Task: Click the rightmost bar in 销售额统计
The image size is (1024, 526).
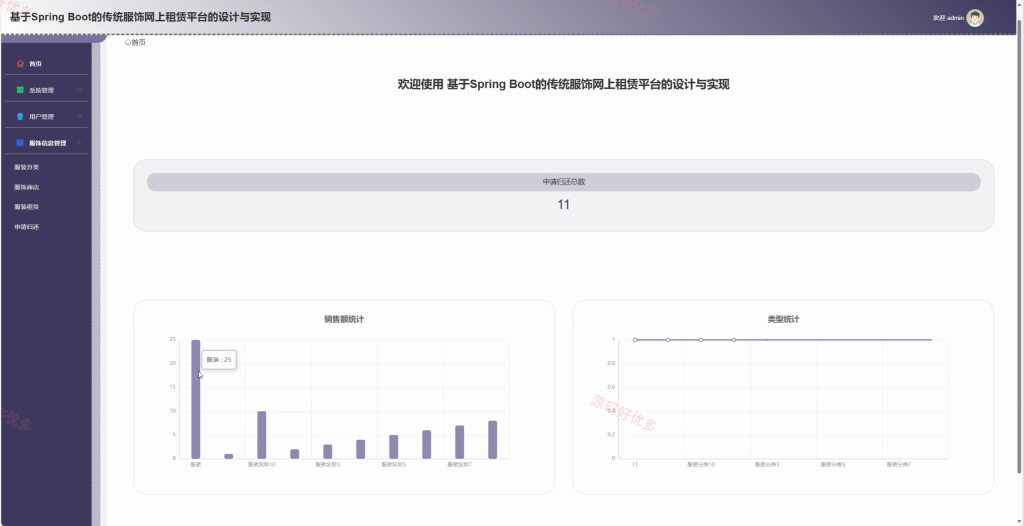Action: click(x=492, y=440)
